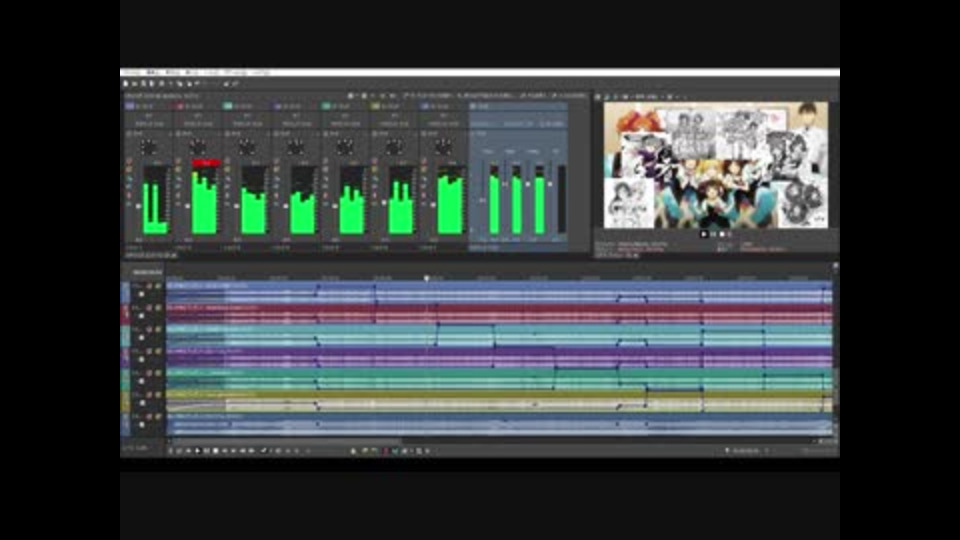Select the Master bus header in mixing console
The image size is (960, 540).
pos(518,106)
